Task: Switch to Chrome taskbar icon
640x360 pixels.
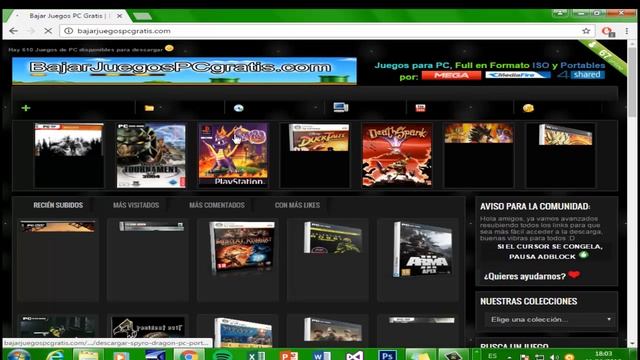Action: 189,355
